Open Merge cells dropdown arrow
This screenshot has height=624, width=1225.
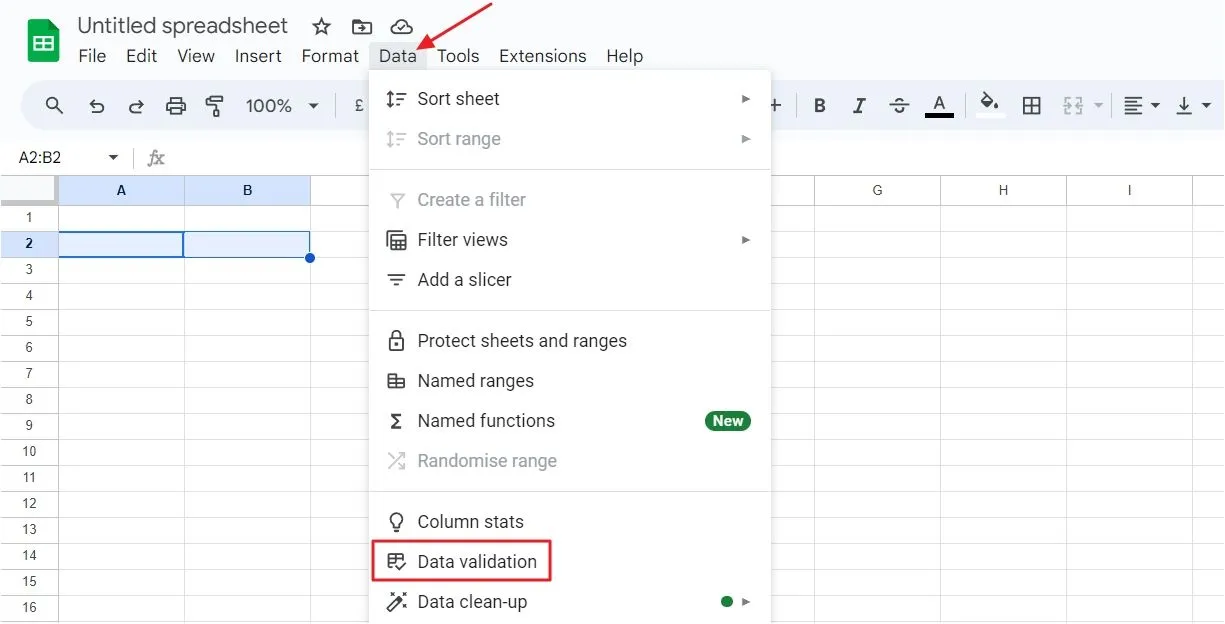[1098, 105]
